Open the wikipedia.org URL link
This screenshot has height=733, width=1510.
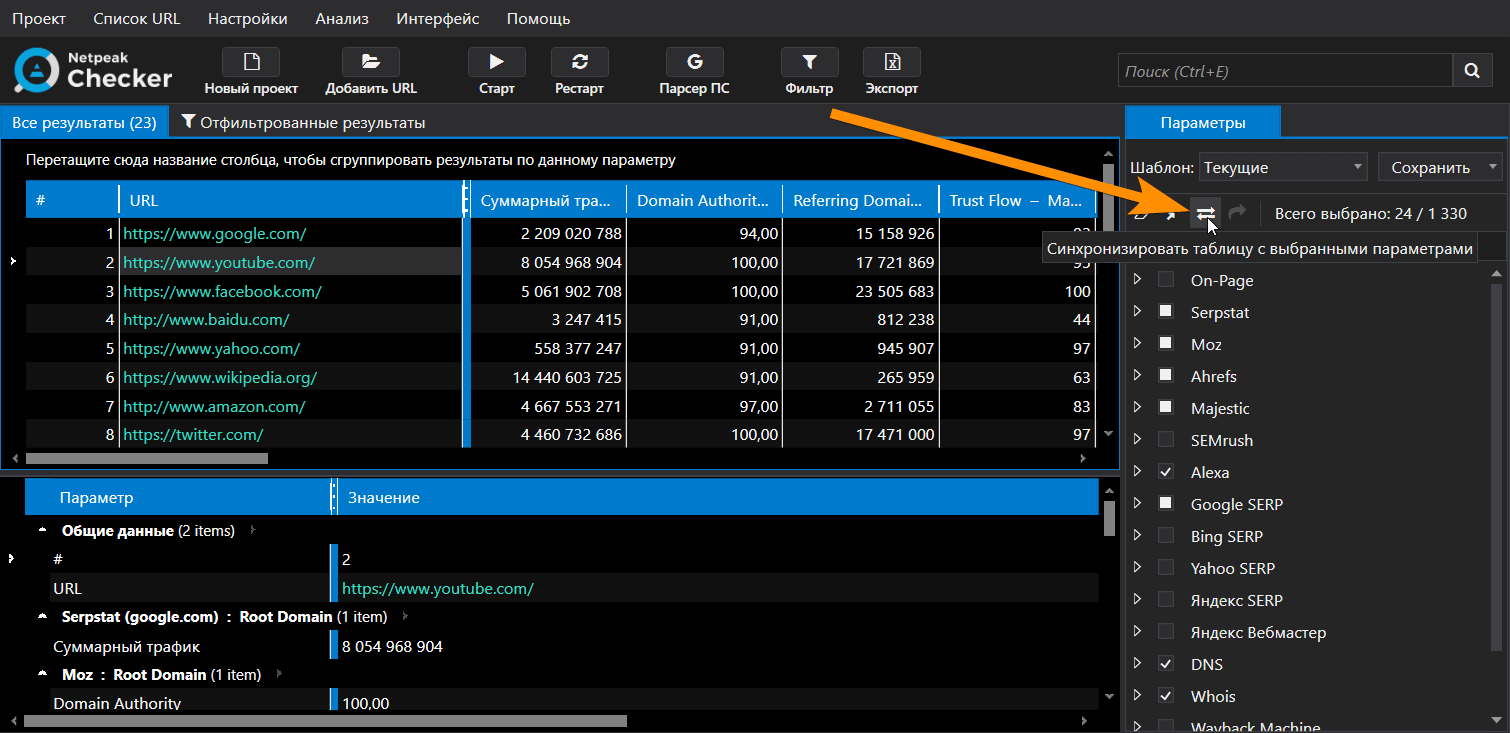pyautogui.click(x=220, y=378)
